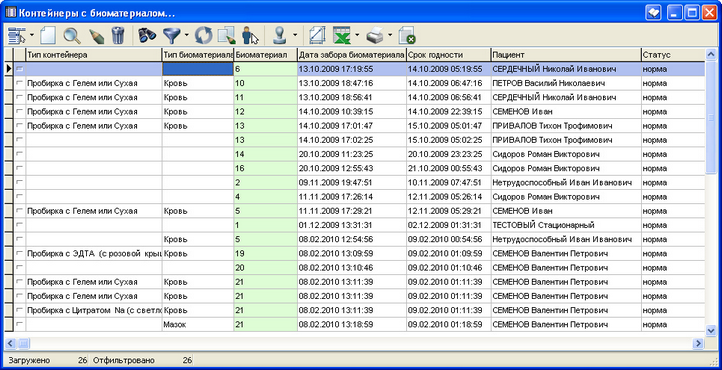722x370 pixels.
Task: Click horizontal scrollbar right arrow
Action: click(x=699, y=343)
